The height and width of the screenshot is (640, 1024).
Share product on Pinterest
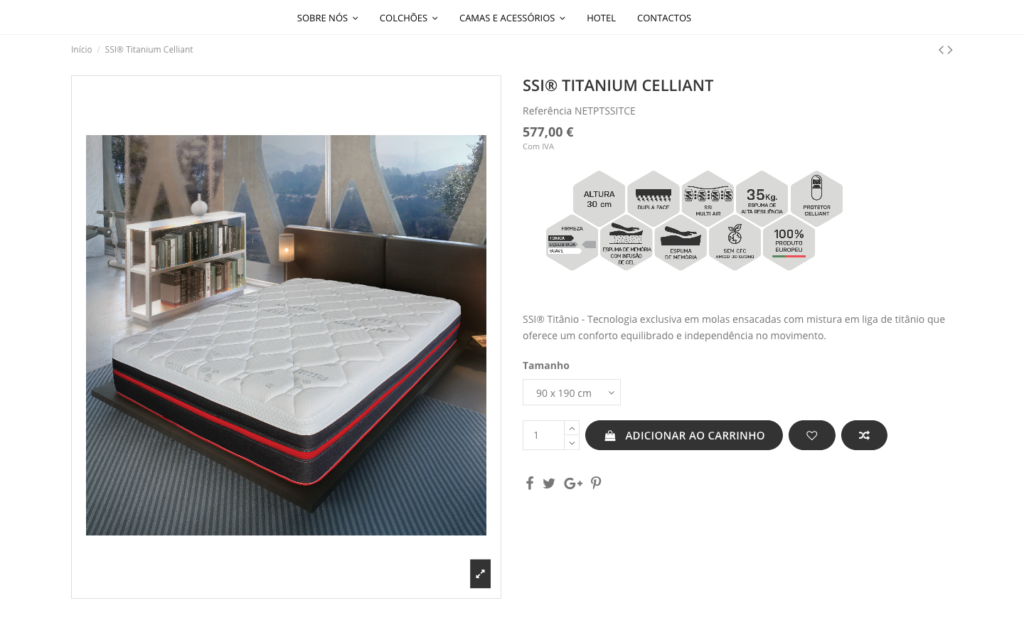tap(596, 483)
